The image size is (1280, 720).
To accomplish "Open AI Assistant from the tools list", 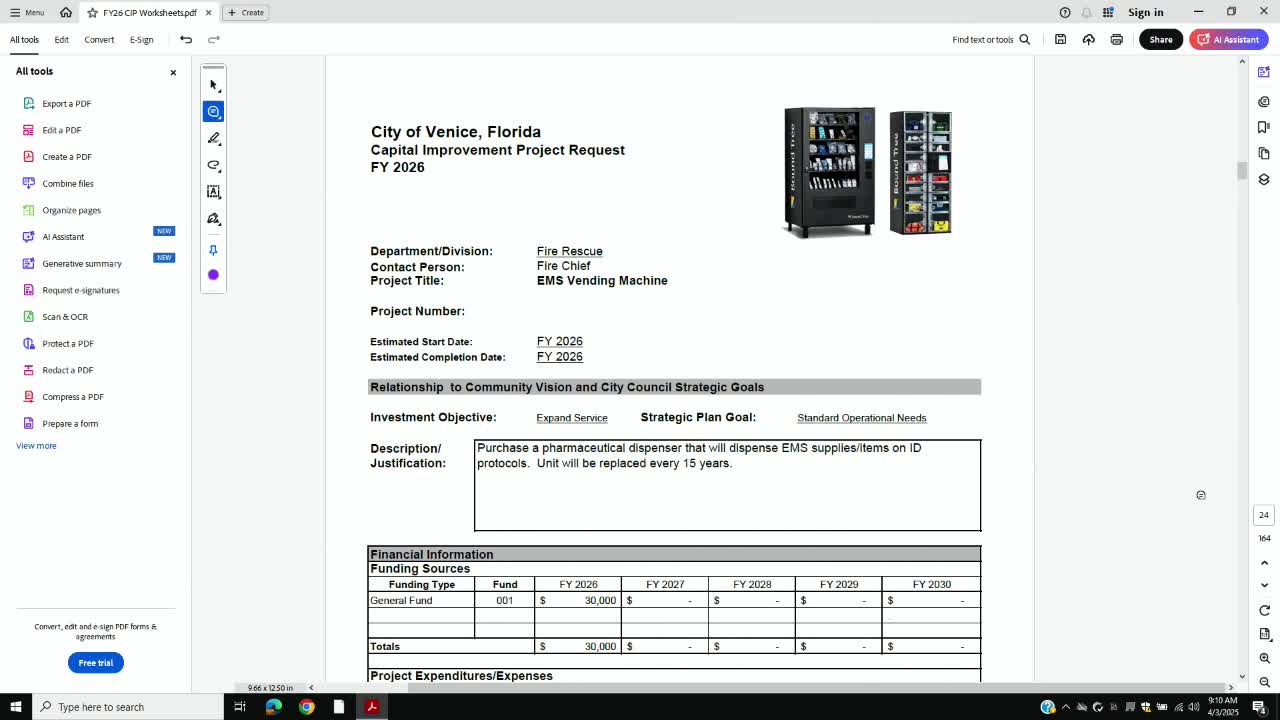I will point(63,237).
